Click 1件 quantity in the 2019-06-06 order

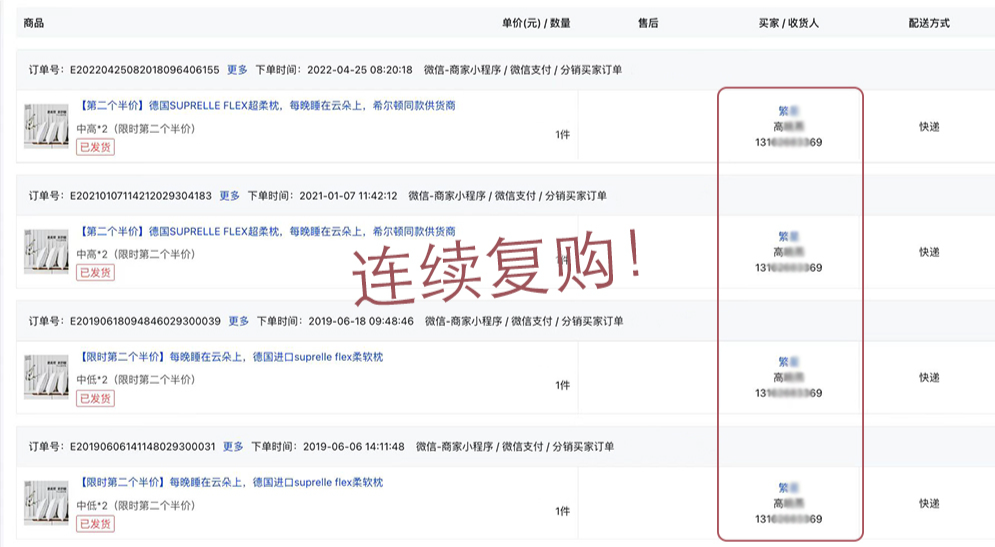coord(562,511)
